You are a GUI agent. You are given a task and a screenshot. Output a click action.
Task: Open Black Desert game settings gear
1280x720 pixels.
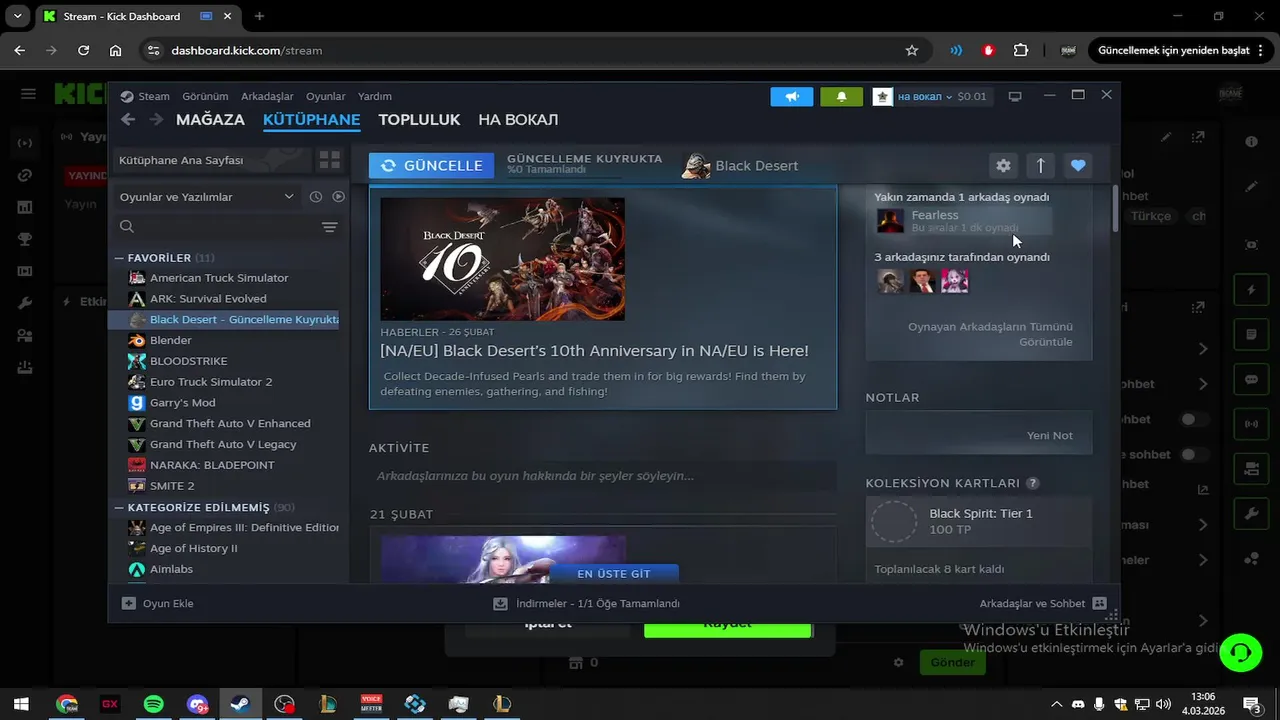tap(1003, 166)
